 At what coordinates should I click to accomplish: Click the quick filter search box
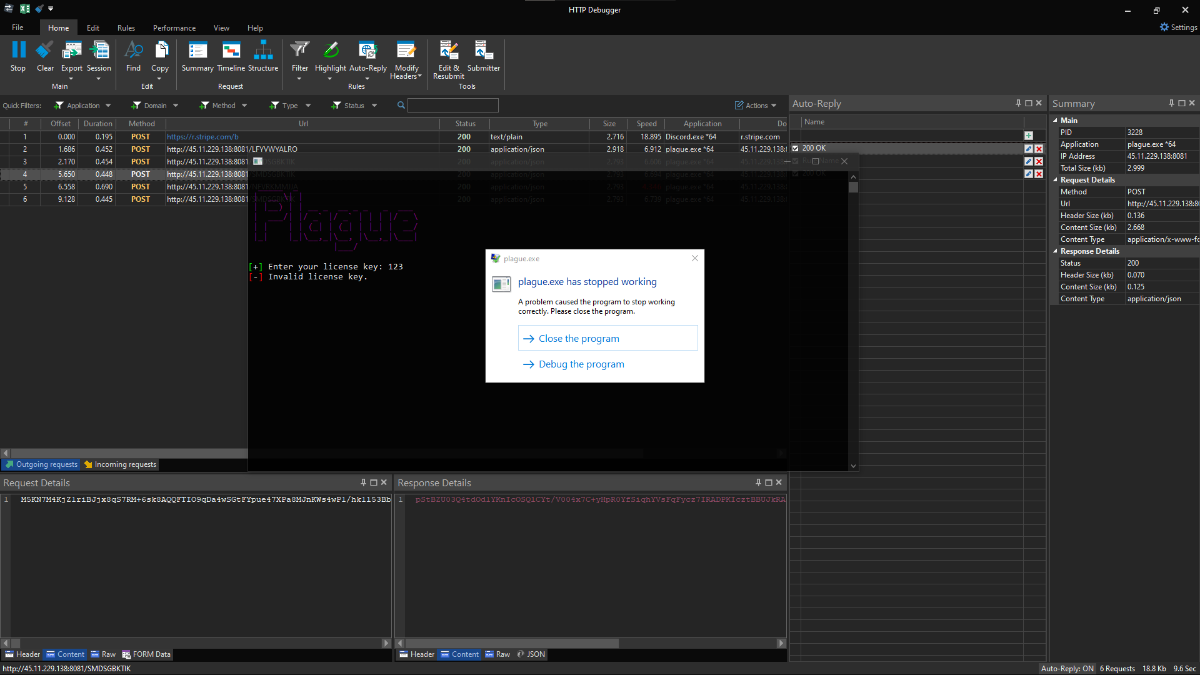(x=452, y=105)
